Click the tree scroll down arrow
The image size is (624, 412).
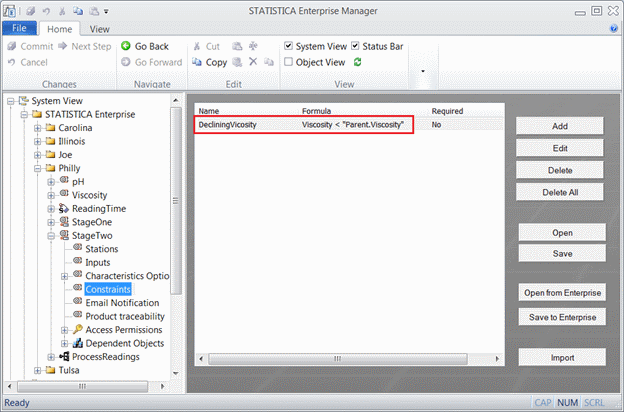(x=176, y=373)
